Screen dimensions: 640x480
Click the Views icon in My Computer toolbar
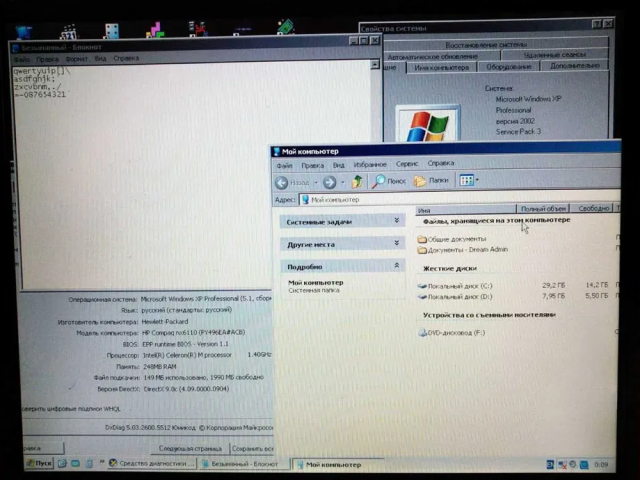pyautogui.click(x=466, y=180)
